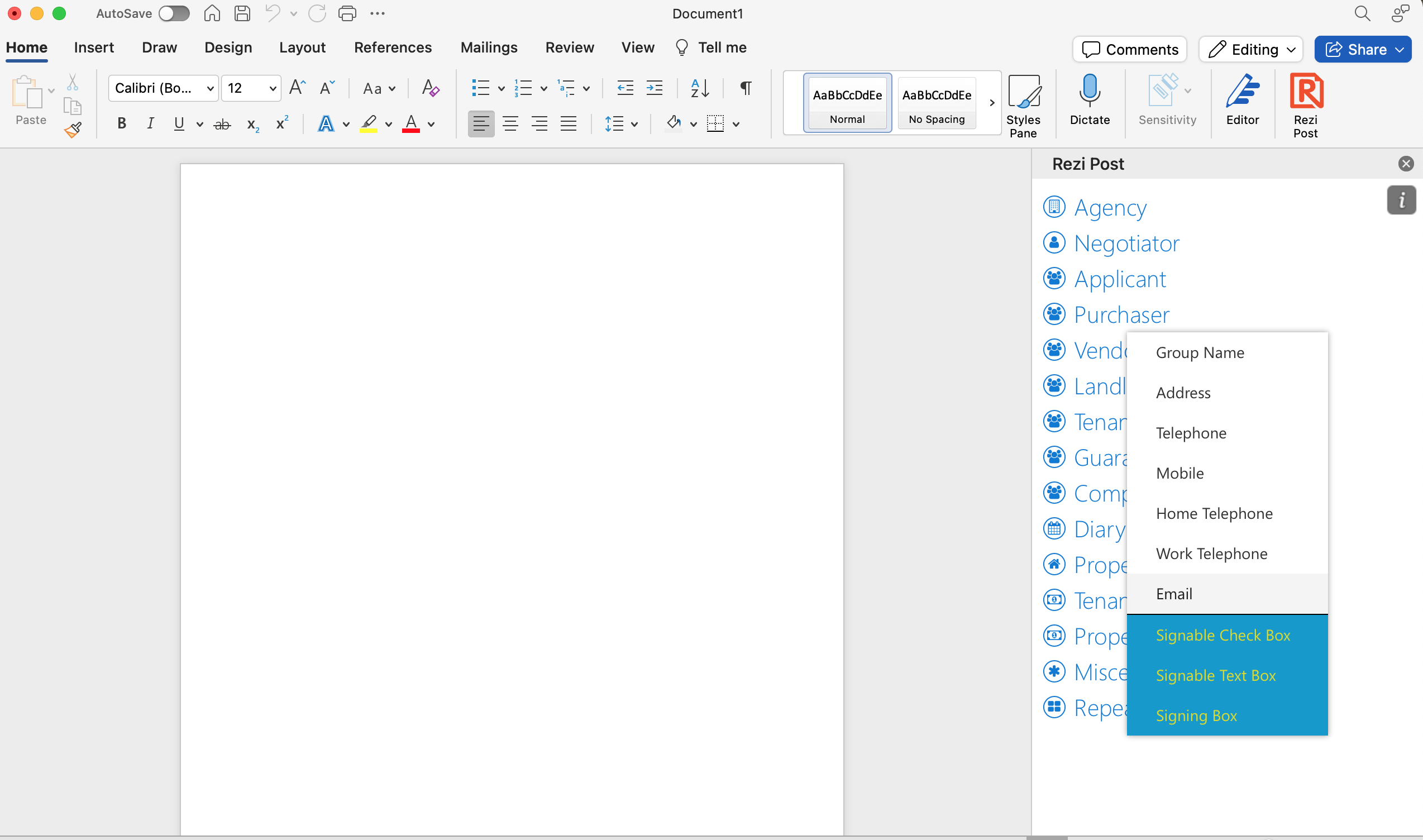
Task: Start Dictate microphone
Action: pos(1090,99)
